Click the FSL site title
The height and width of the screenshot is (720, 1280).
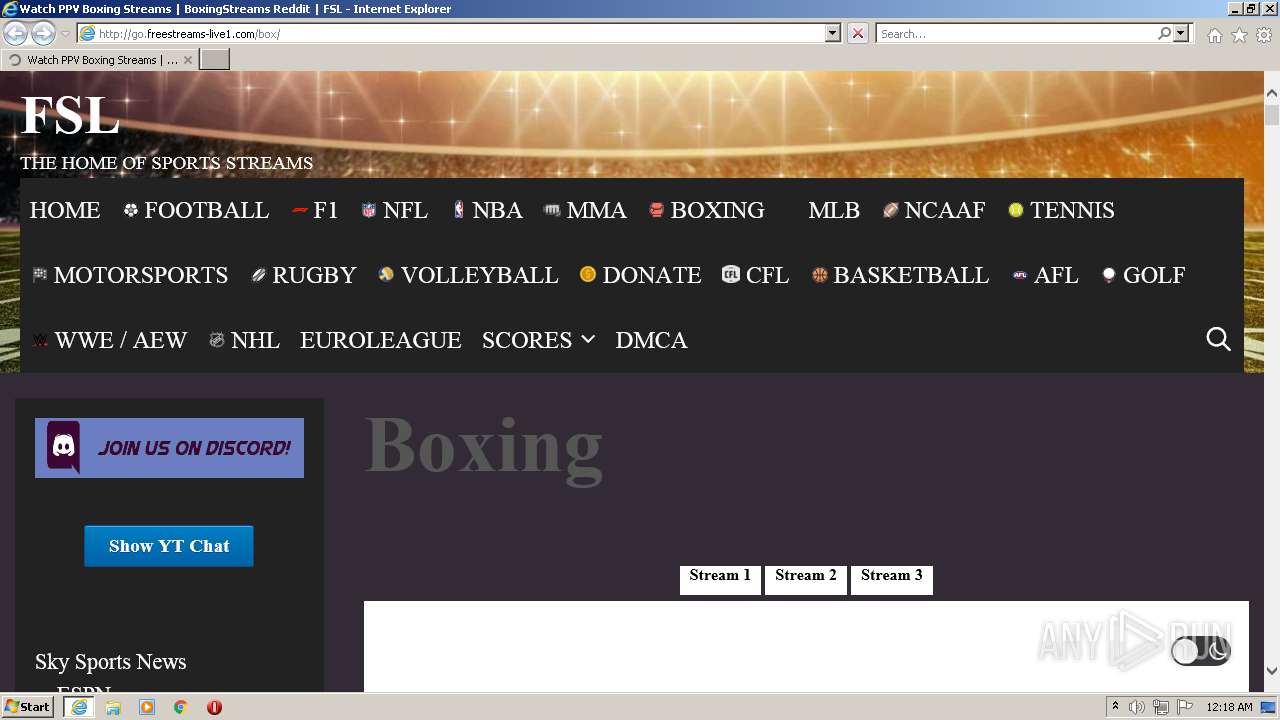[x=71, y=116]
